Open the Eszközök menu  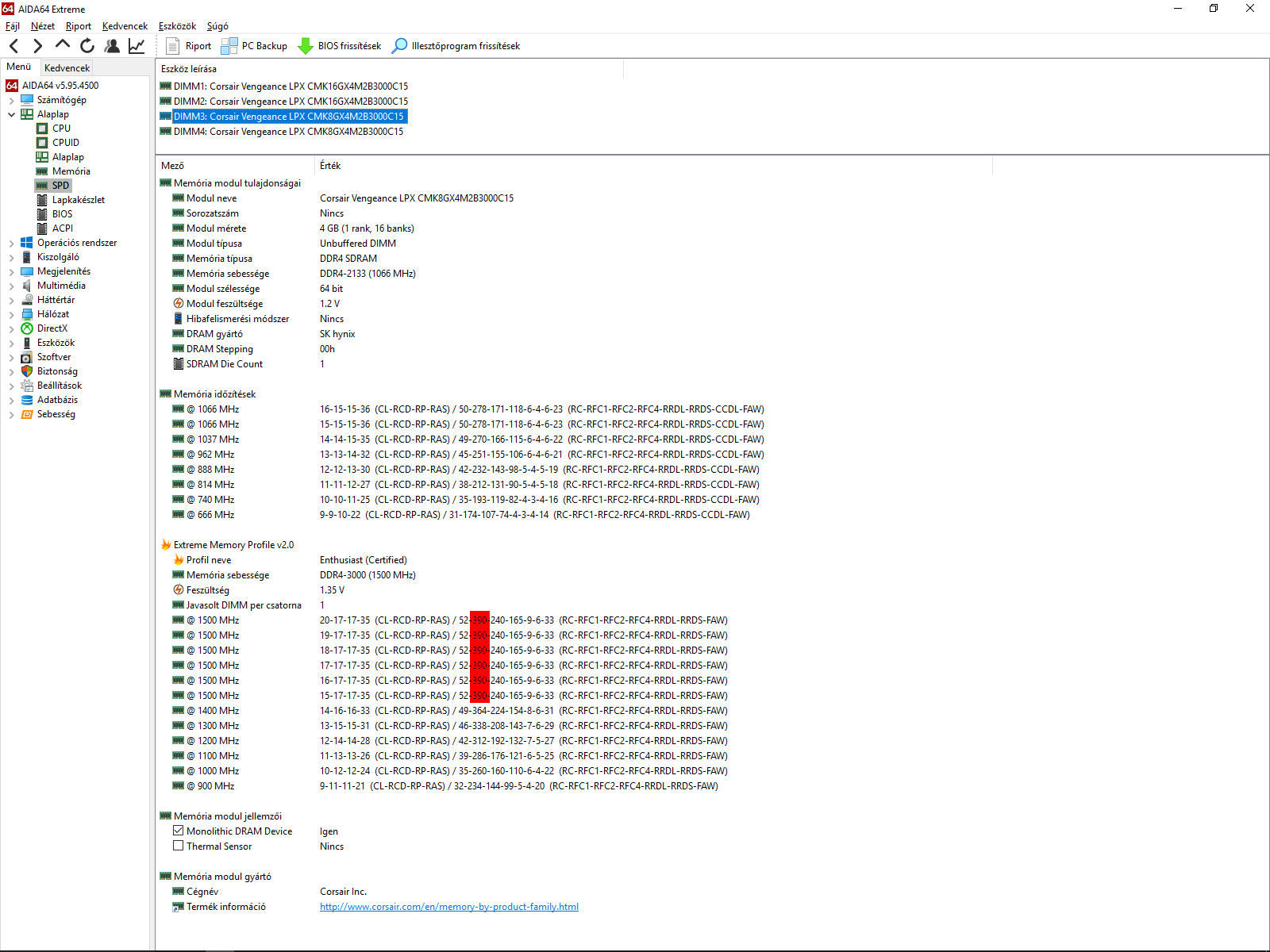click(177, 26)
